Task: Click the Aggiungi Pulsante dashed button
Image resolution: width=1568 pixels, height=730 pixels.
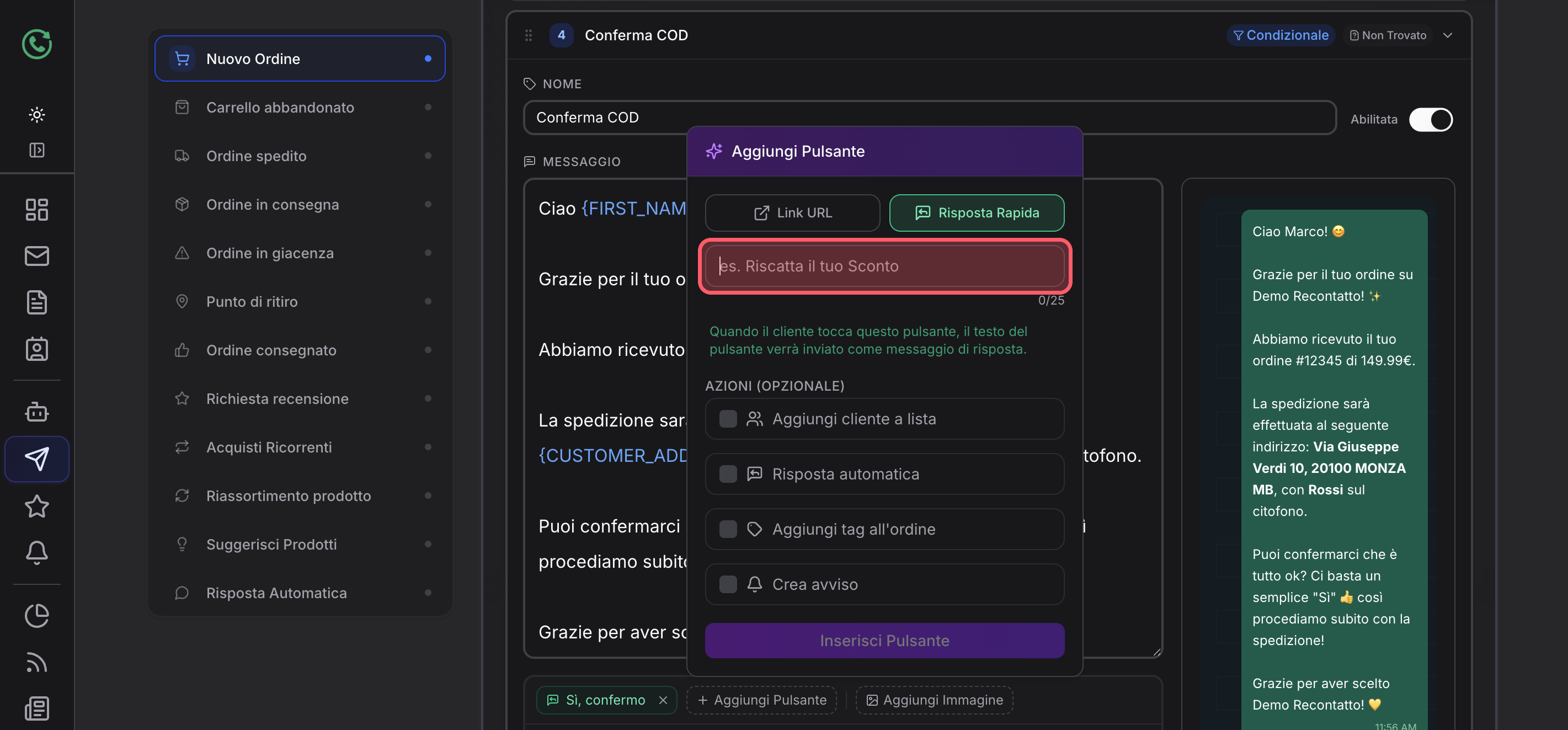Action: click(x=761, y=700)
